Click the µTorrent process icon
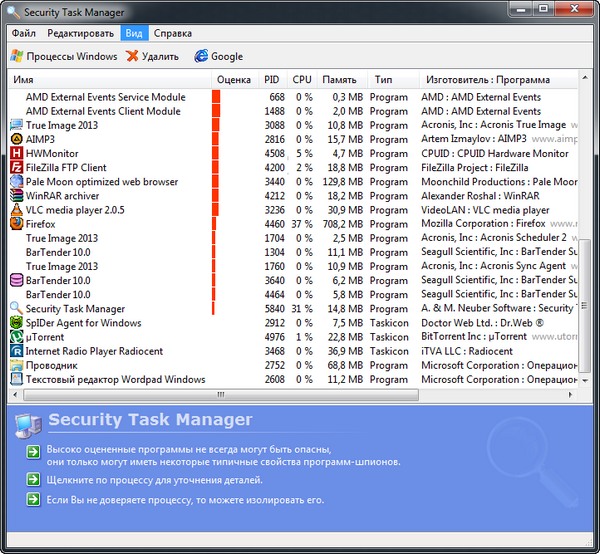Image resolution: width=600 pixels, height=554 pixels. point(16,338)
